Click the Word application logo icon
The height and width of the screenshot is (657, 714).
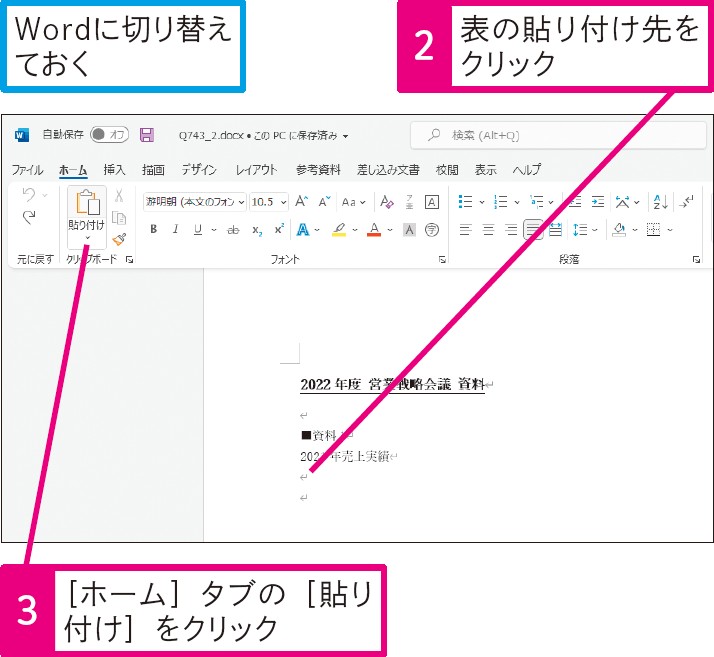22,135
